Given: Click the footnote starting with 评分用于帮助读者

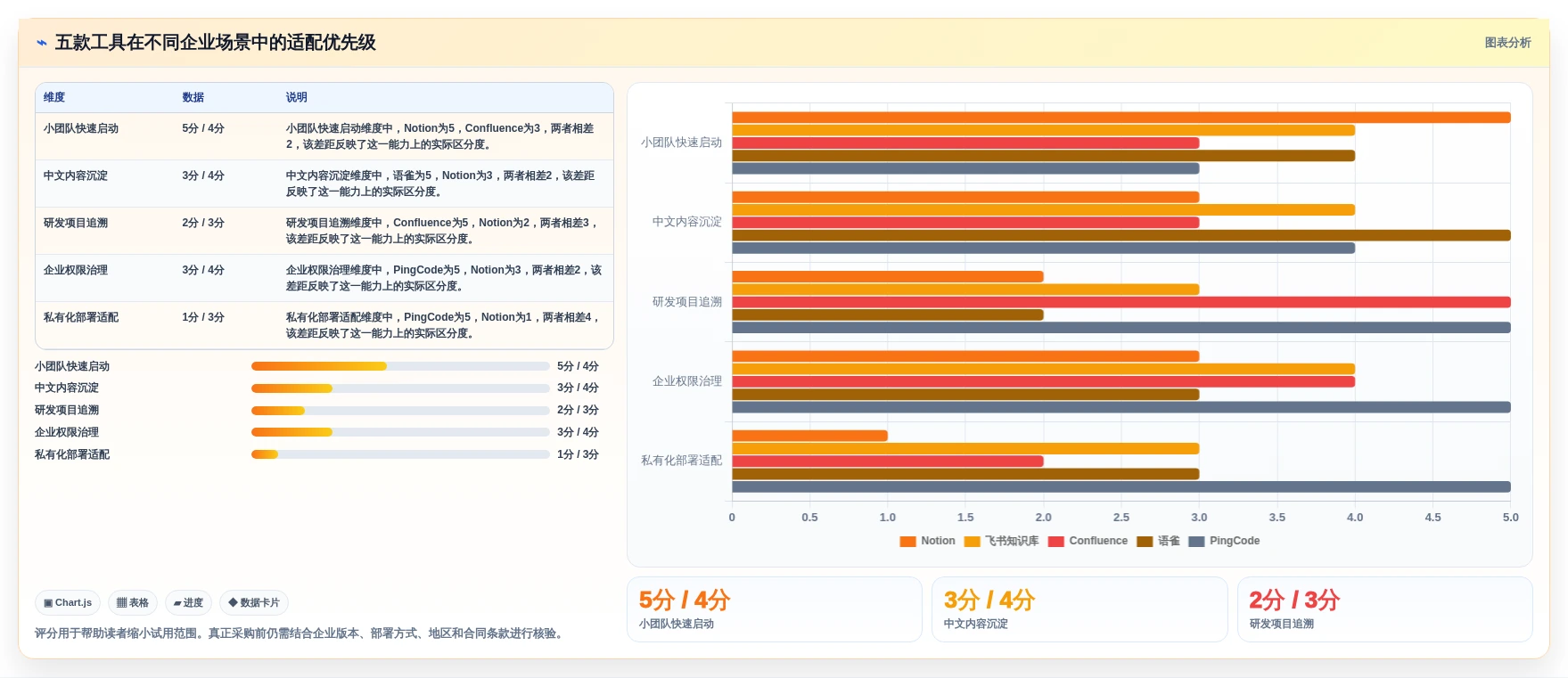Looking at the screenshot, I should point(301,633).
